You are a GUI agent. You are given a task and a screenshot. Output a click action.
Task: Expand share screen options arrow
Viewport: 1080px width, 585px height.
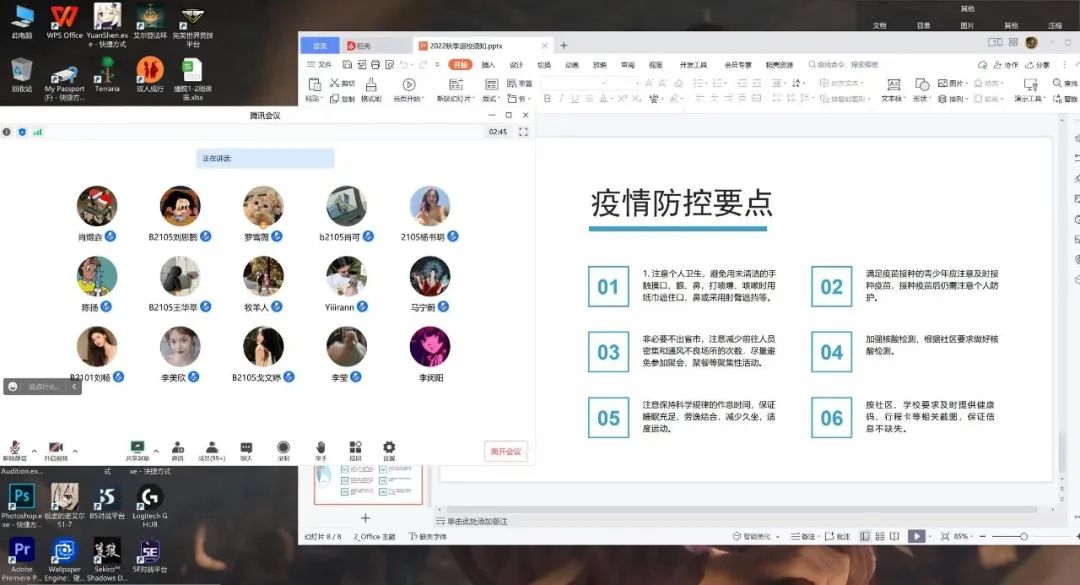pos(156,451)
